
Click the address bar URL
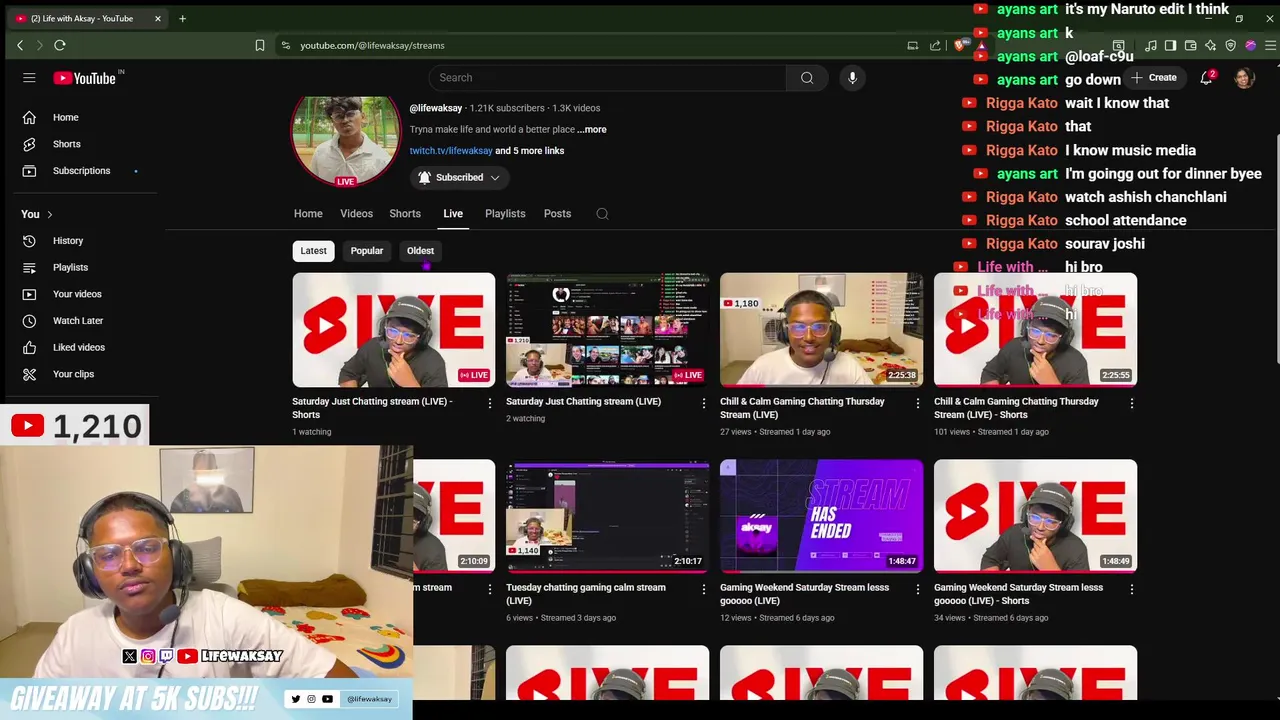coord(372,45)
